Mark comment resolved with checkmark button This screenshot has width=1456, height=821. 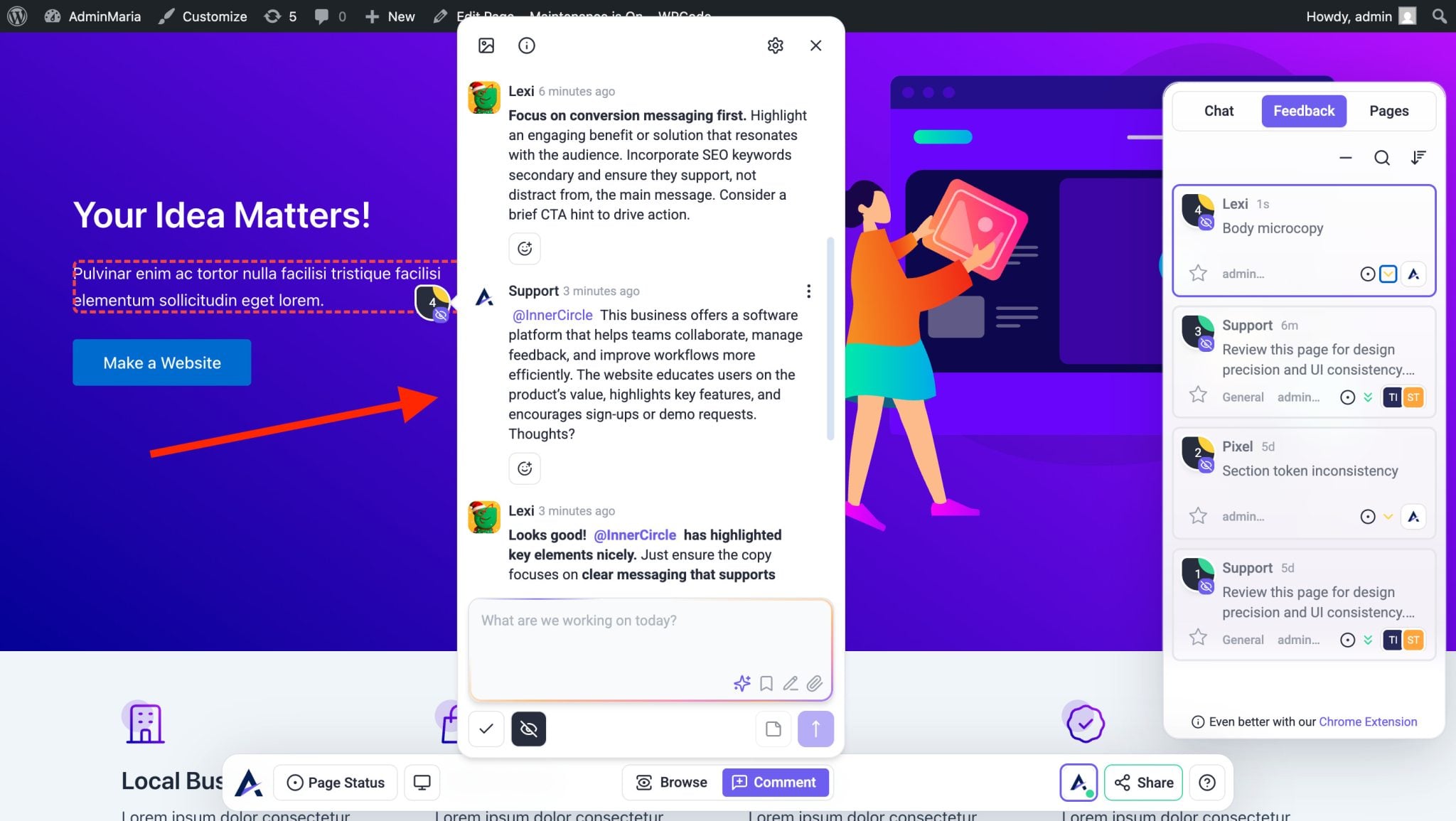[486, 729]
